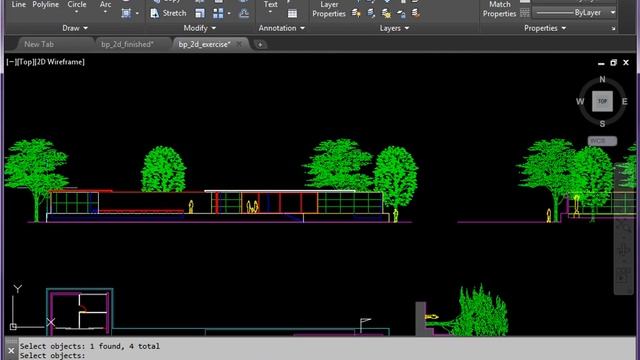Open the ByLayer linetype dropdown
This screenshot has height=360, width=640.
point(613,13)
